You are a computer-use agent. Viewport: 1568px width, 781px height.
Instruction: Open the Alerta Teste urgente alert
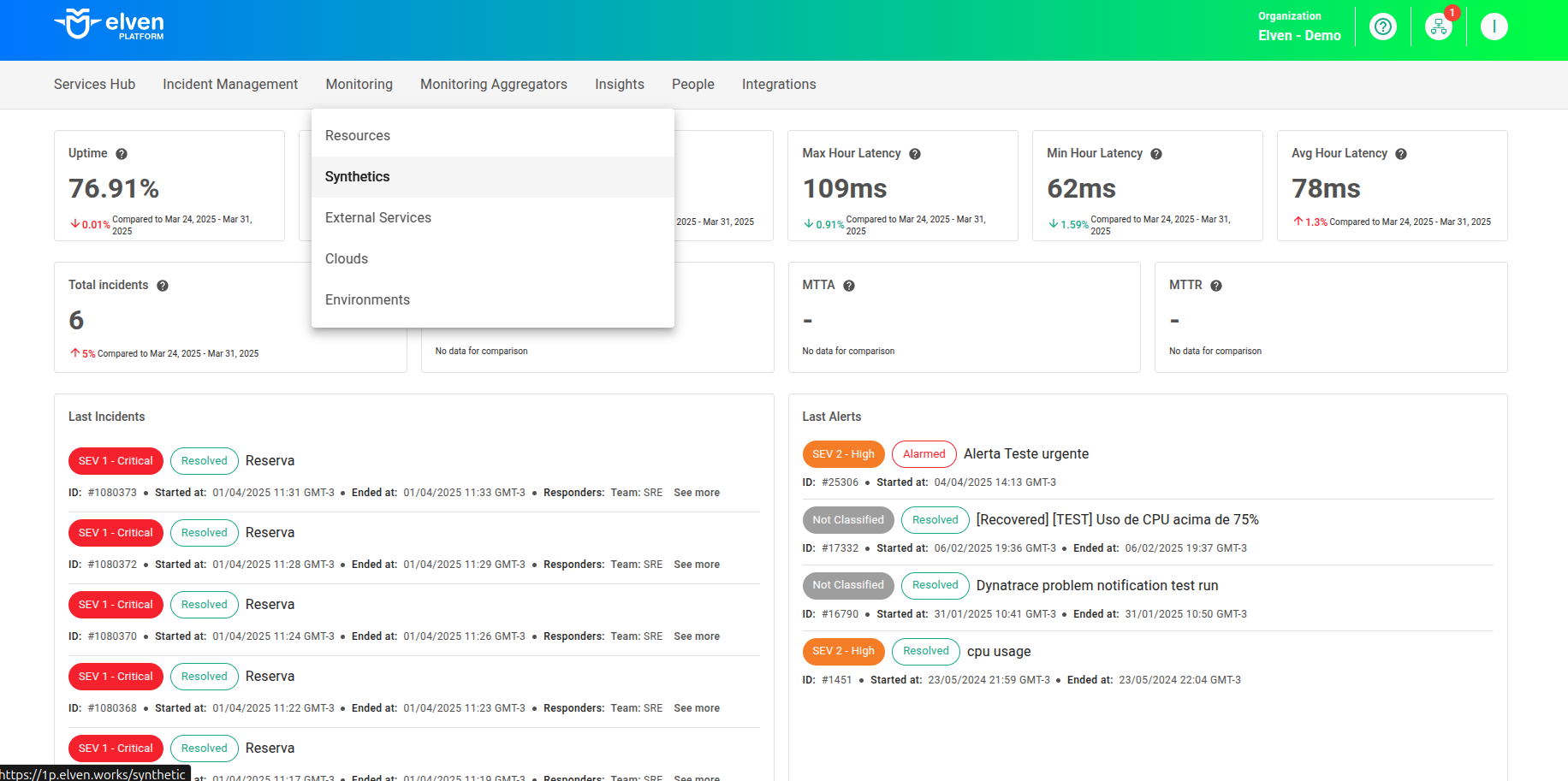(1025, 454)
